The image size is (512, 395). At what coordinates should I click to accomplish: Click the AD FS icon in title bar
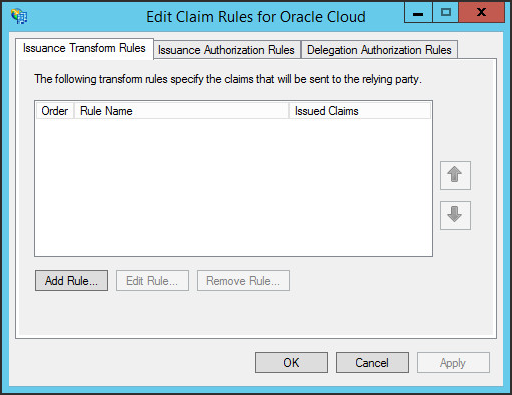[19, 16]
